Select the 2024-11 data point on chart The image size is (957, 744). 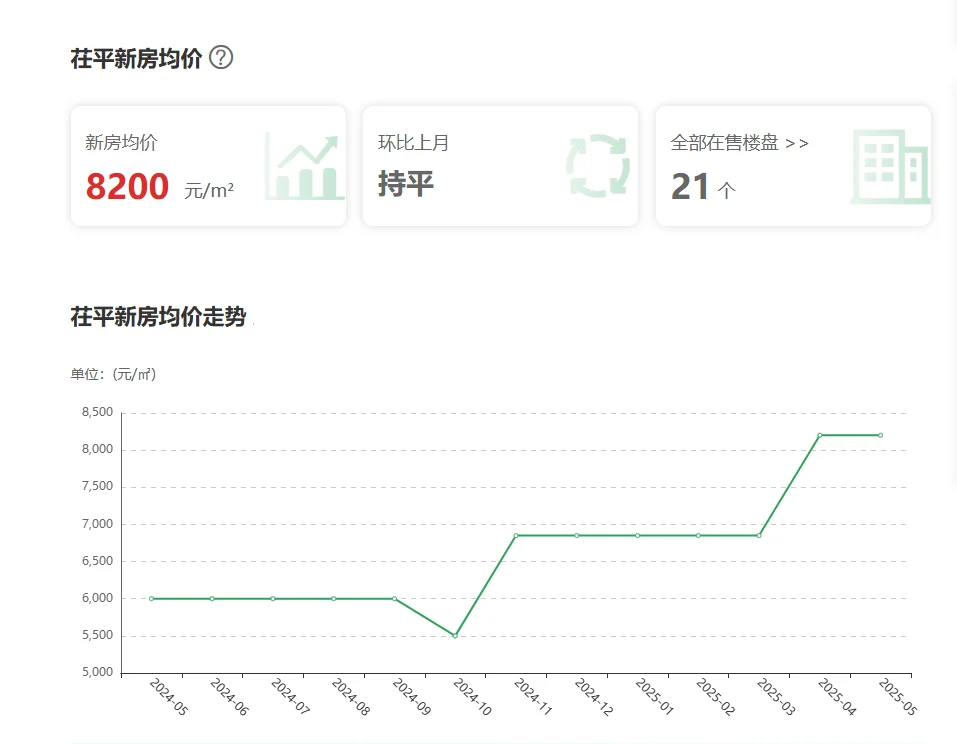516,535
